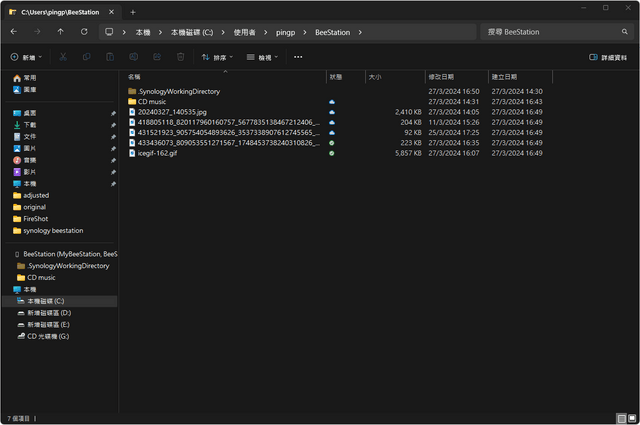This screenshot has height=425, width=640.
Task: Click the Cut scissors icon
Action: (x=63, y=57)
